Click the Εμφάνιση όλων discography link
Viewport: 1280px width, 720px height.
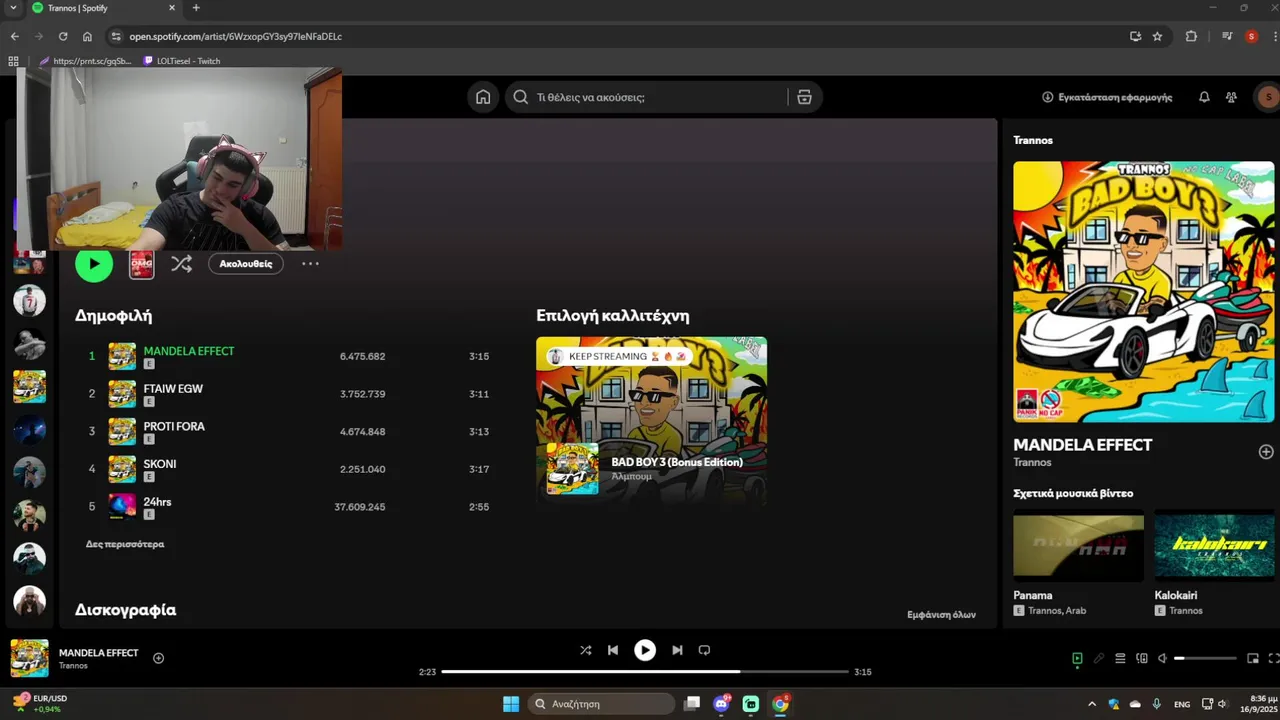[x=941, y=615]
